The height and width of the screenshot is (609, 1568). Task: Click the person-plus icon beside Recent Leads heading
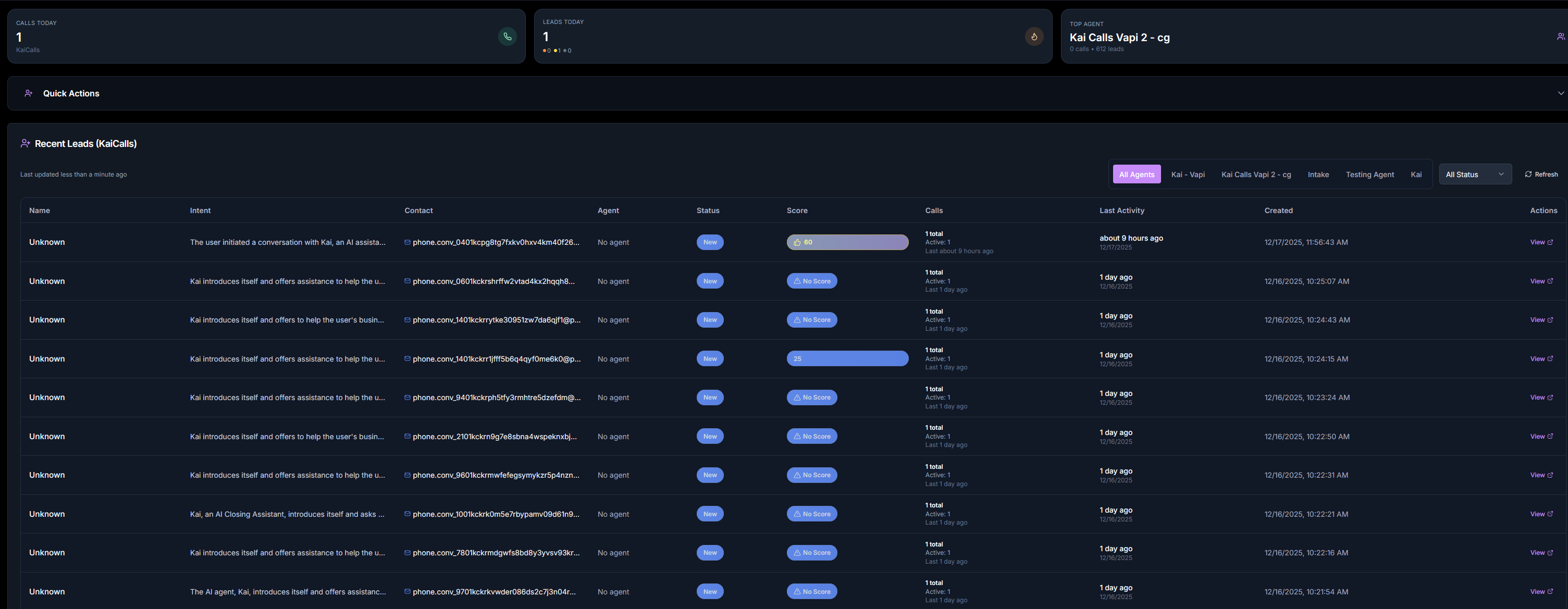click(25, 143)
